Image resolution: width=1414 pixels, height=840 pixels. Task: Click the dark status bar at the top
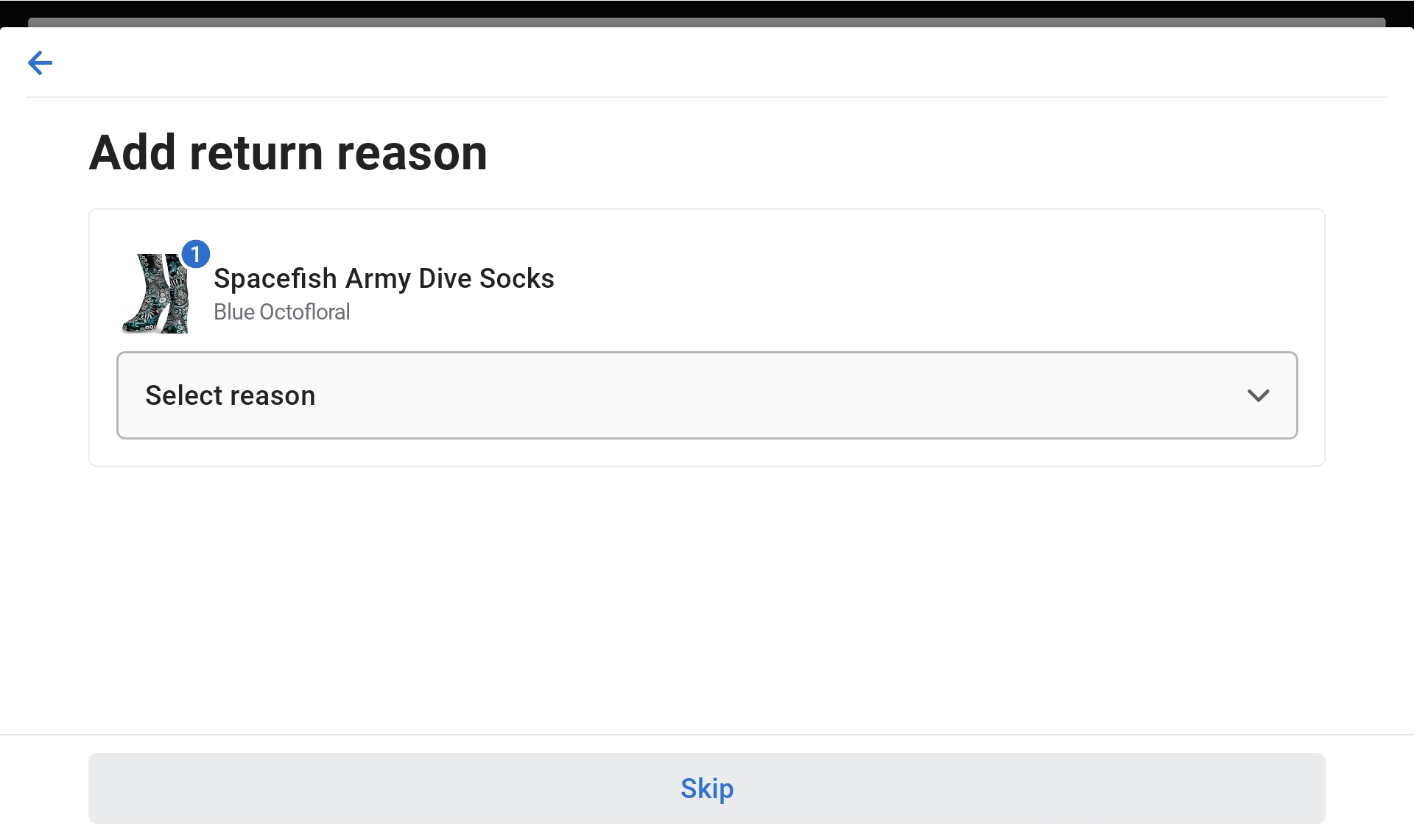pos(707,10)
